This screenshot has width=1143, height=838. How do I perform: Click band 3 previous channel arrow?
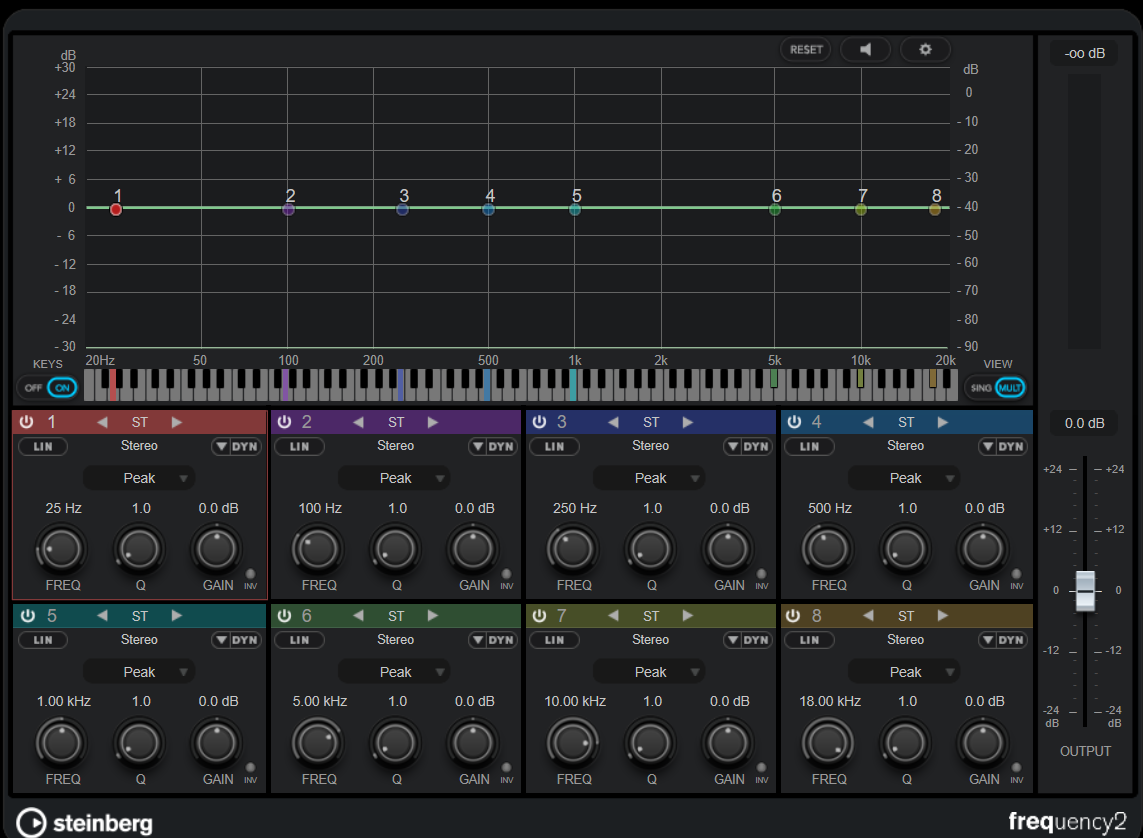click(x=613, y=422)
